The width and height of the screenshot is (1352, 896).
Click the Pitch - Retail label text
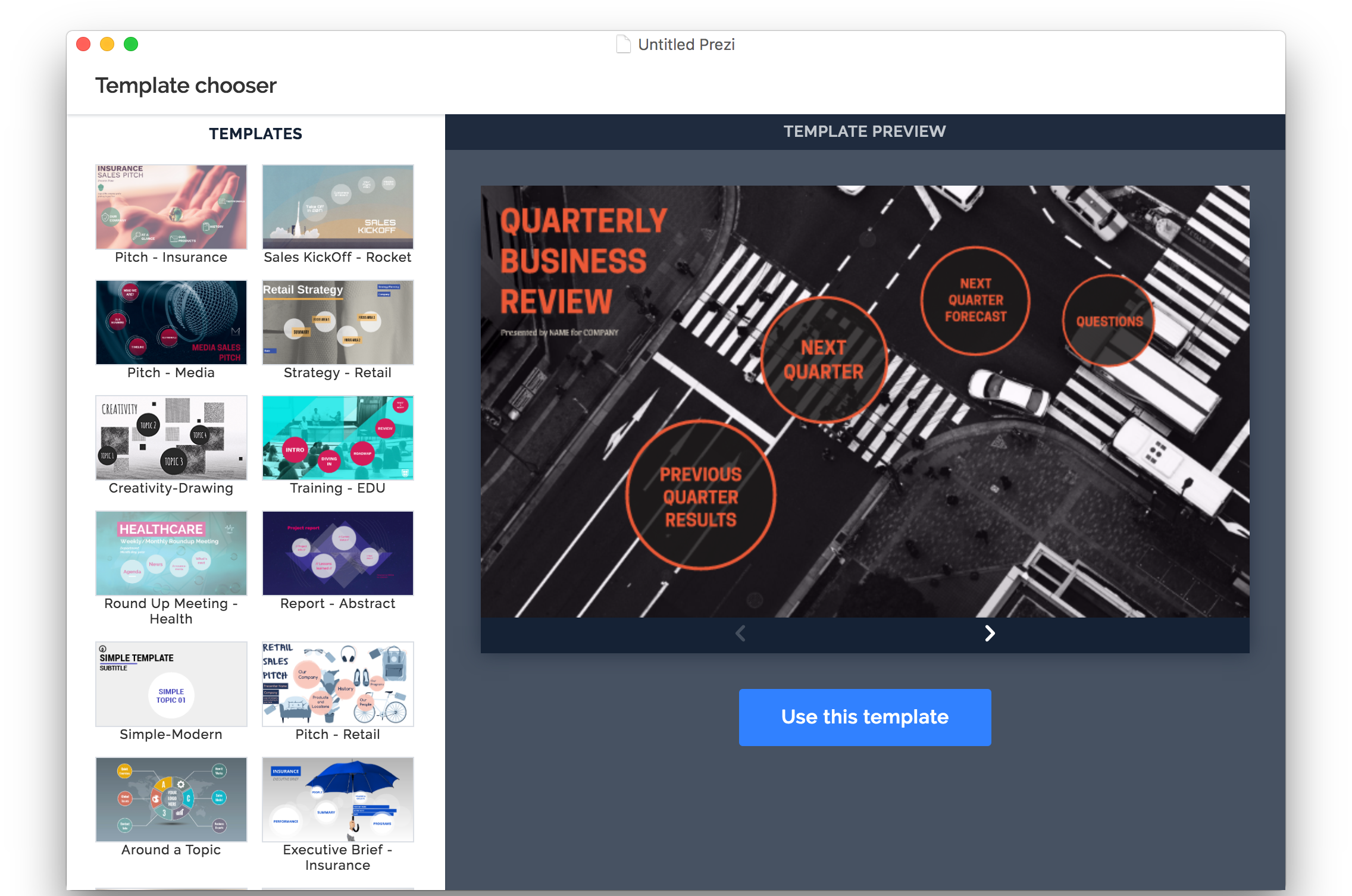click(x=338, y=734)
